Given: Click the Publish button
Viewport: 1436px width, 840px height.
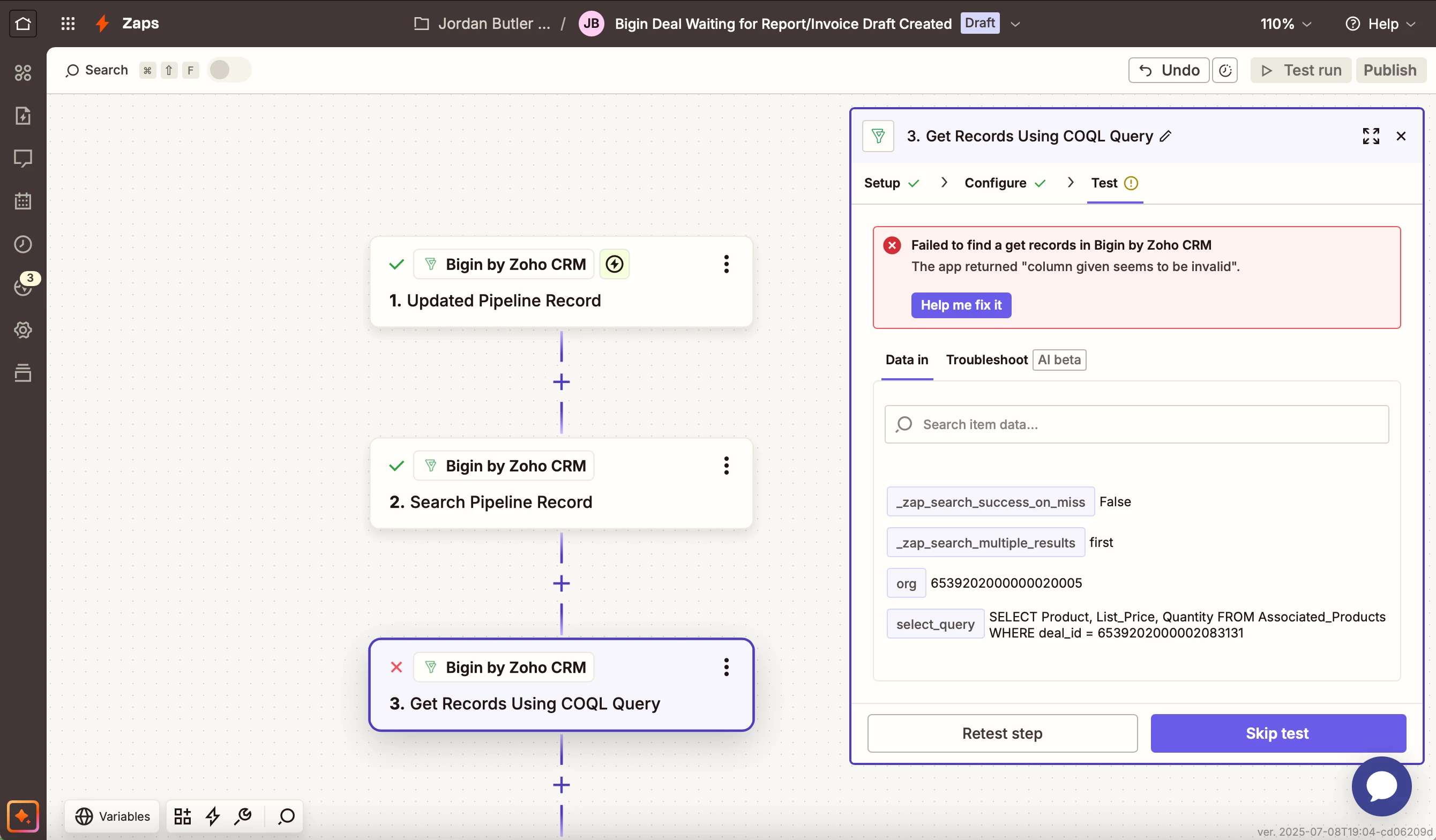Looking at the screenshot, I should [1390, 70].
